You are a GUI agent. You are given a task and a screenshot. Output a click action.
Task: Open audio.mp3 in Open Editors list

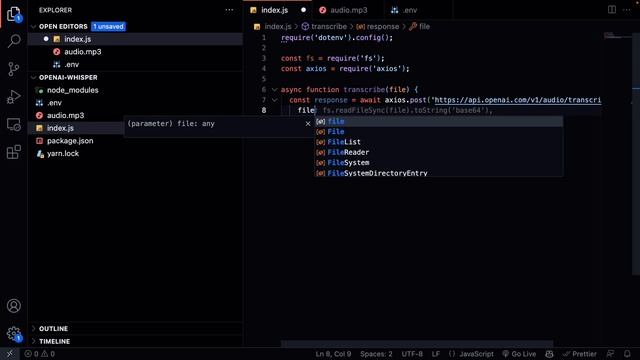(135, 52)
